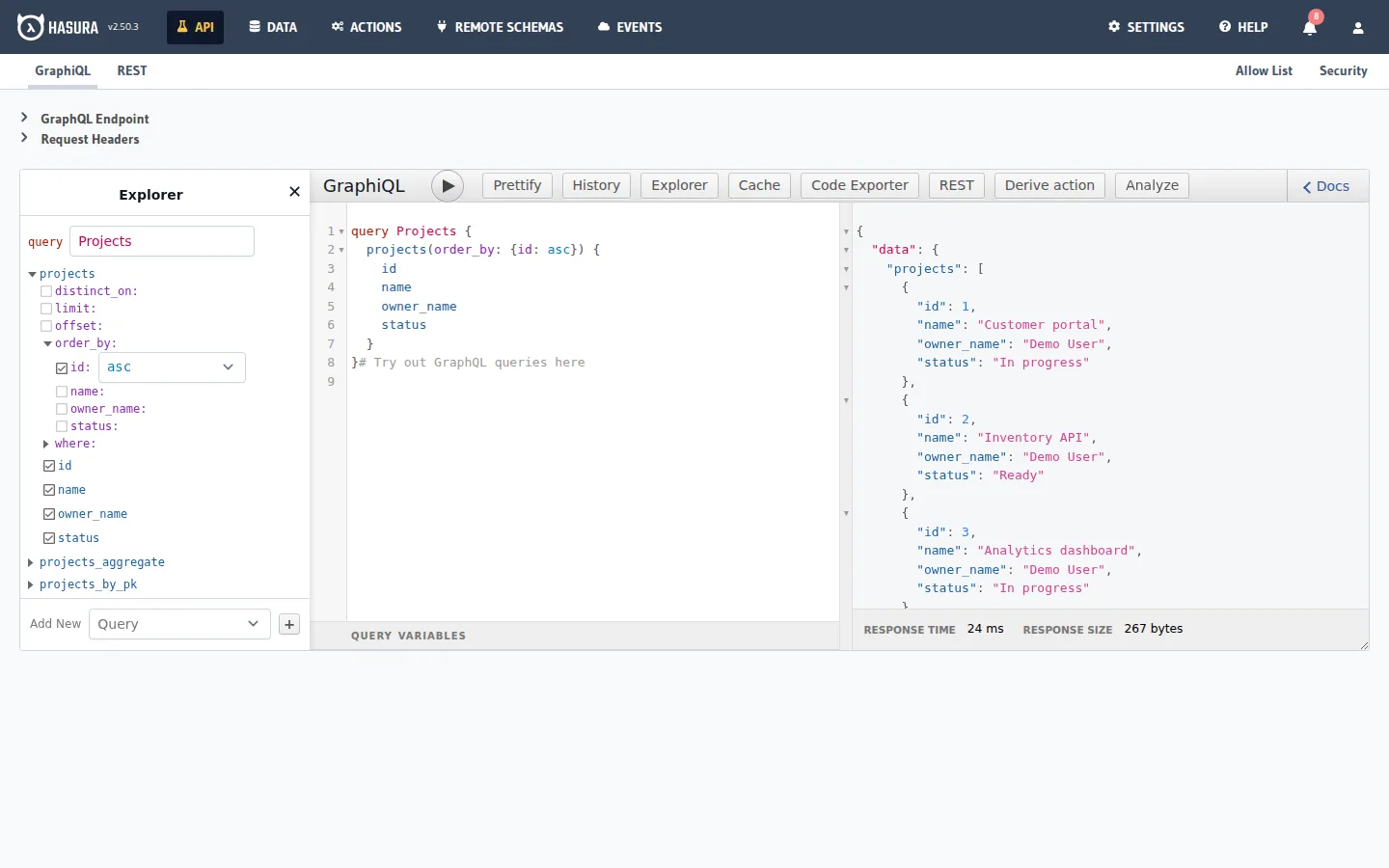Click the REST toolbar button

coord(957,185)
